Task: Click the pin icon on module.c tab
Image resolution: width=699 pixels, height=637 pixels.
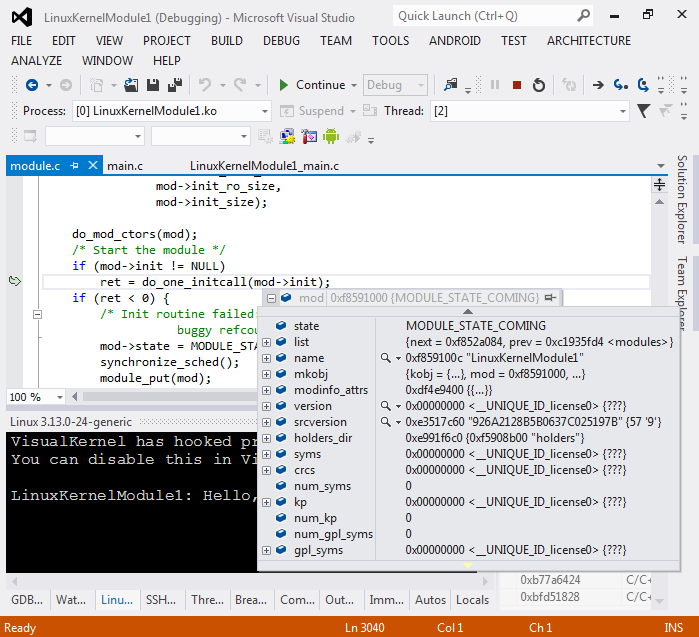Action: click(x=74, y=166)
